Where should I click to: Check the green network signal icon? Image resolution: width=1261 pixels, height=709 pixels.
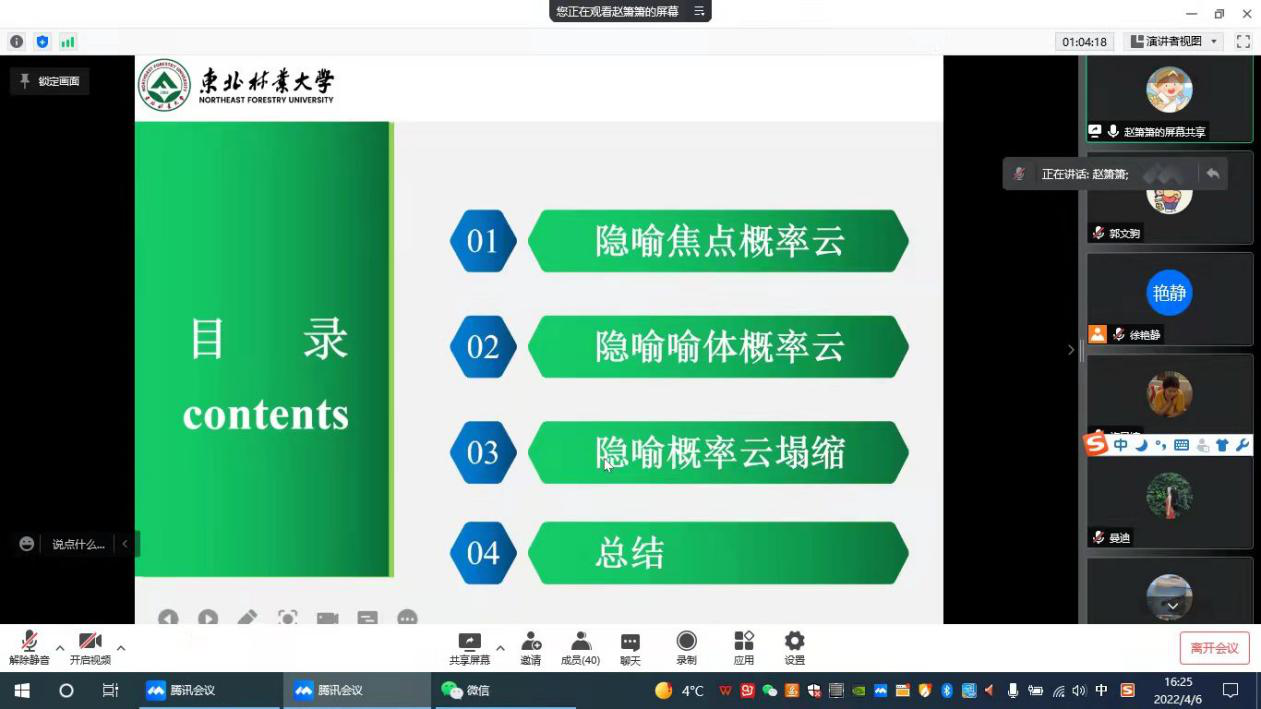point(68,42)
